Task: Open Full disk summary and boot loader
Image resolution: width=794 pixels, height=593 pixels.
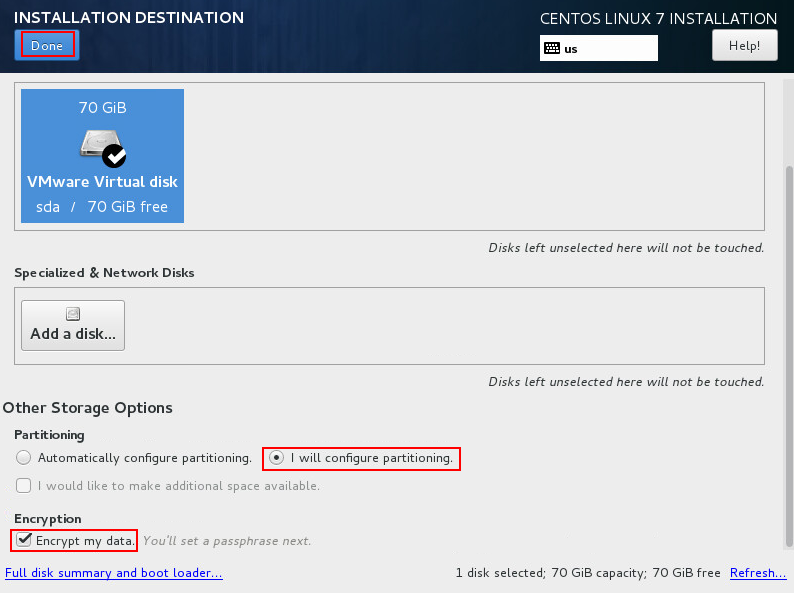Action: tap(113, 573)
